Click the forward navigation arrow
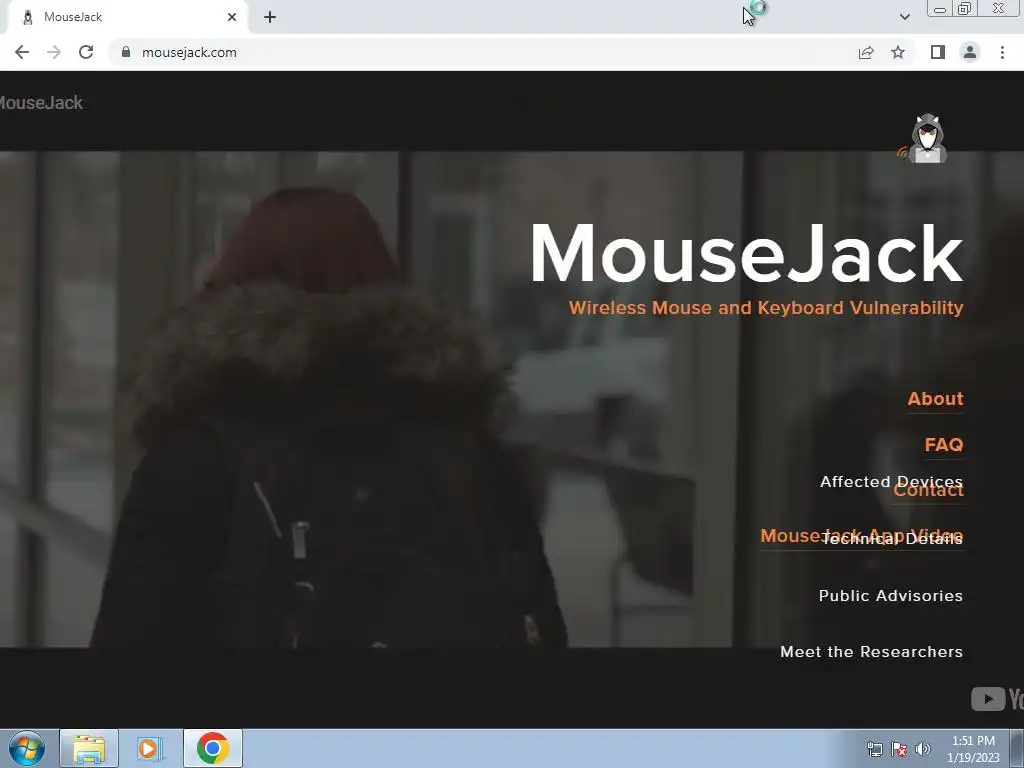 click(x=54, y=52)
